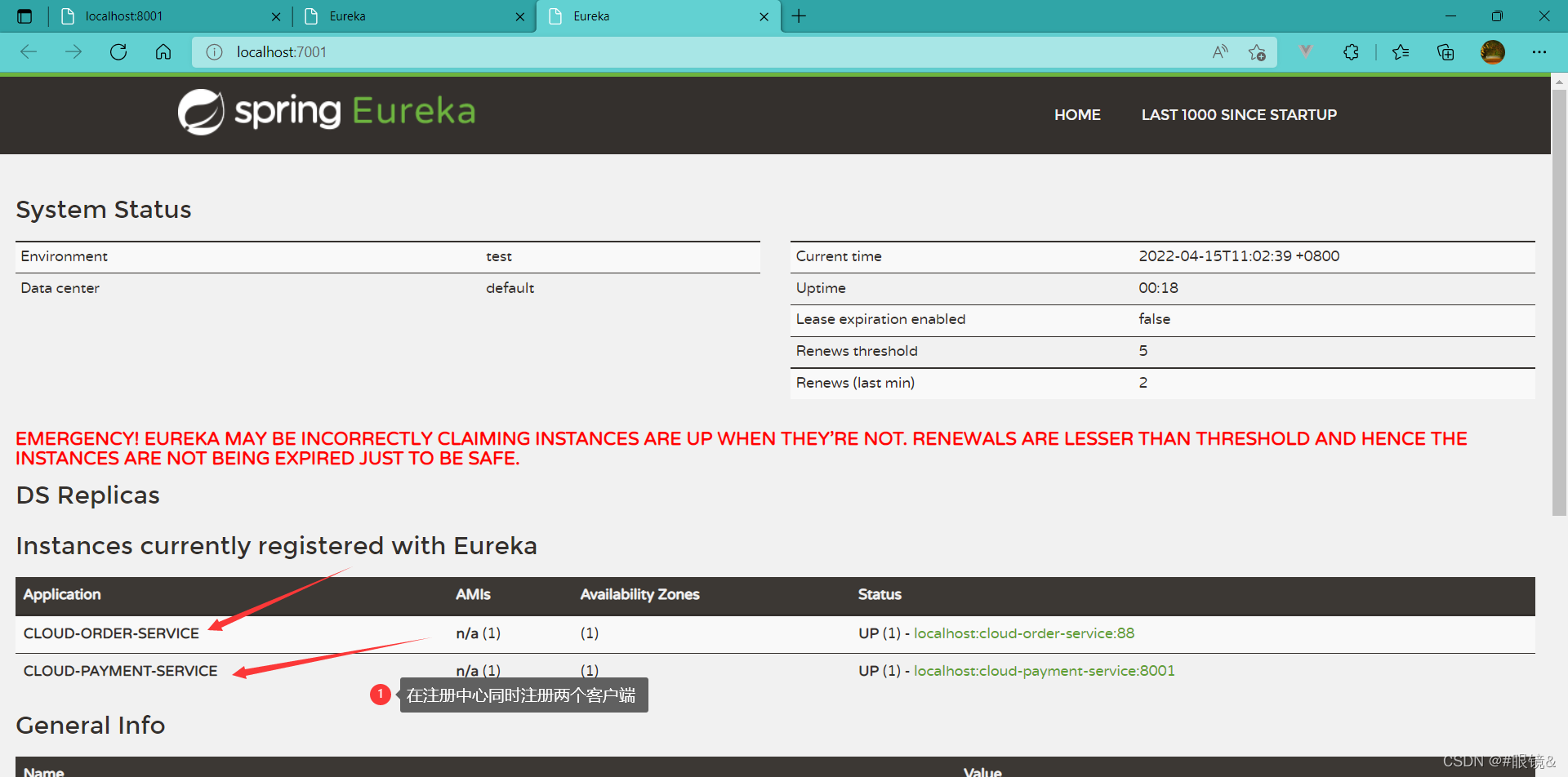1568x777 pixels.
Task: Open browser Settings and more menu
Action: click(1539, 52)
